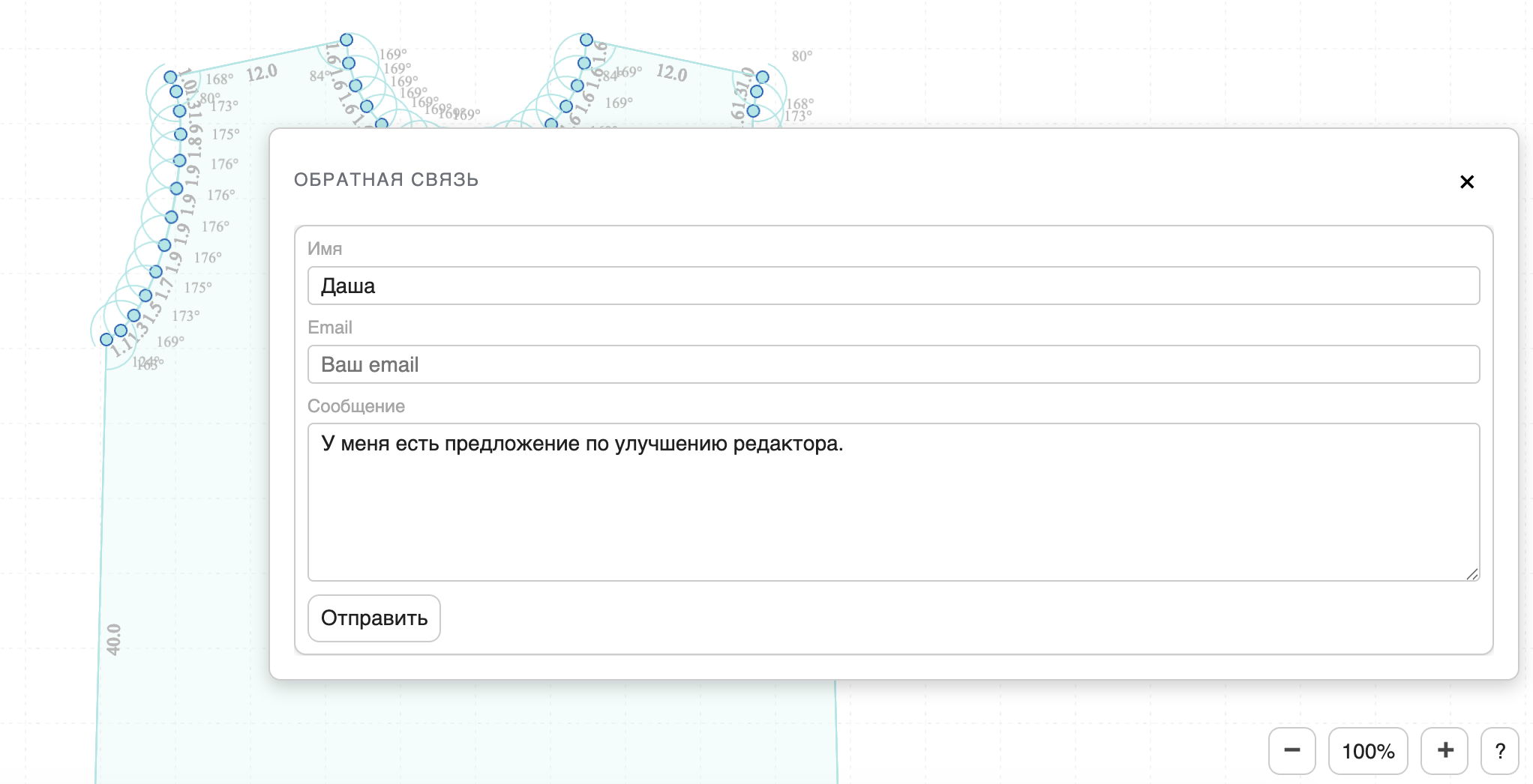Click the 80° angle label at top right
This screenshot has height=784, width=1533.
click(802, 56)
